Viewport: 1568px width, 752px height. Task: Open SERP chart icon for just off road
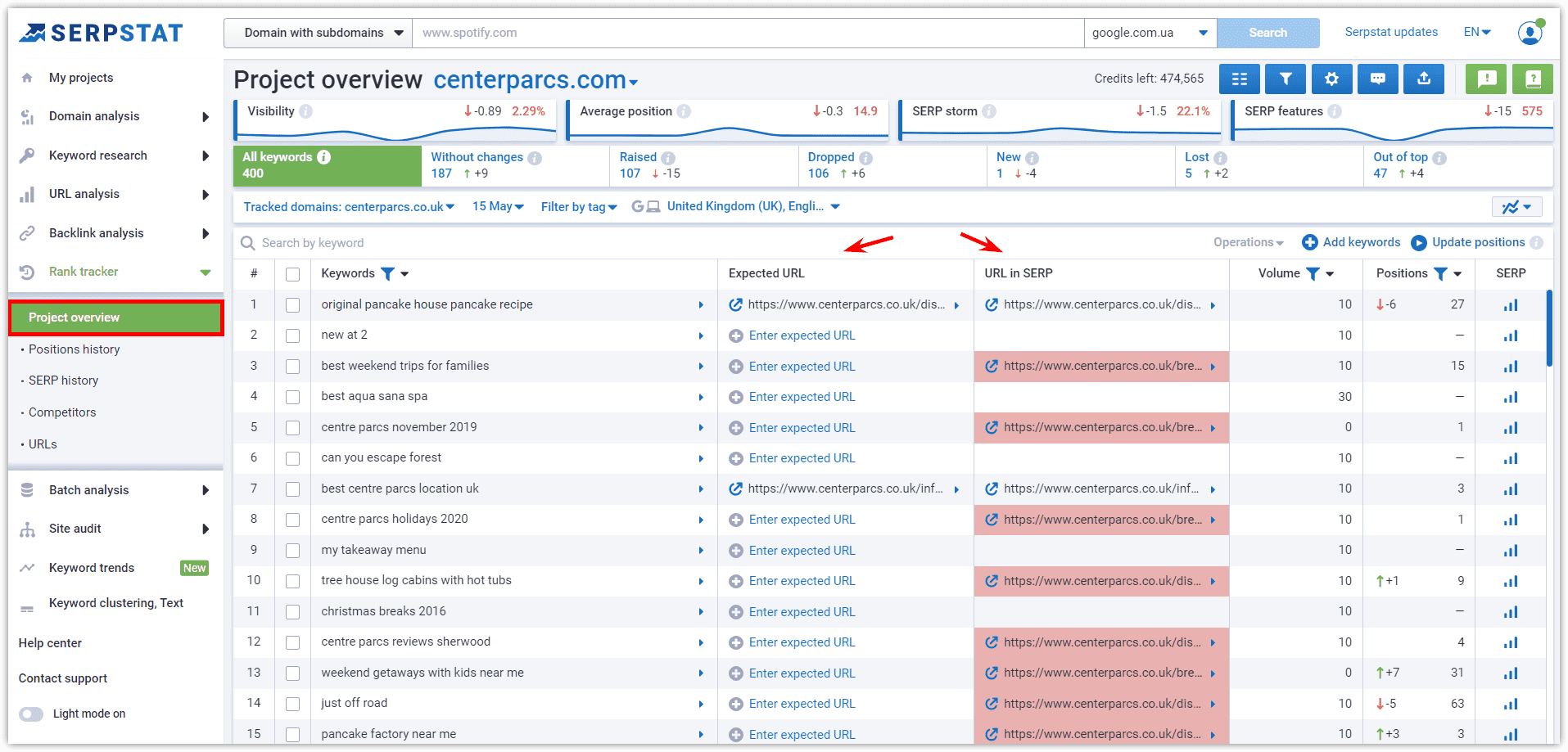click(x=1511, y=704)
